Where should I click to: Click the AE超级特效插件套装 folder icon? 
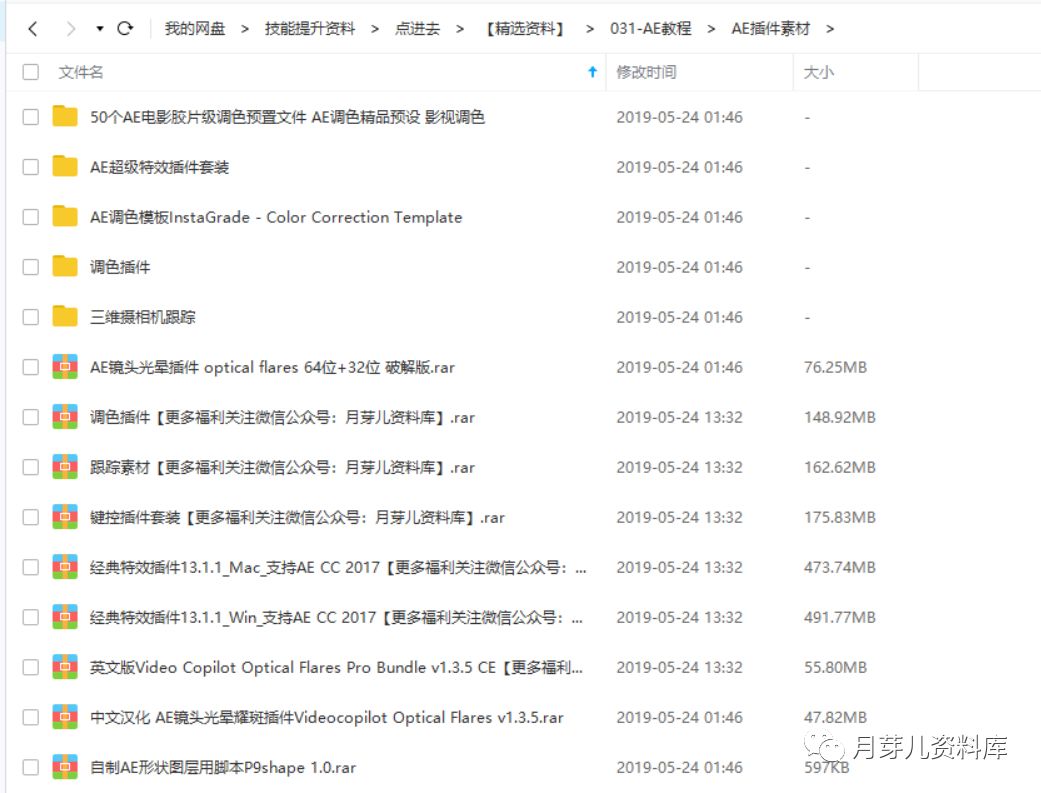point(66,167)
